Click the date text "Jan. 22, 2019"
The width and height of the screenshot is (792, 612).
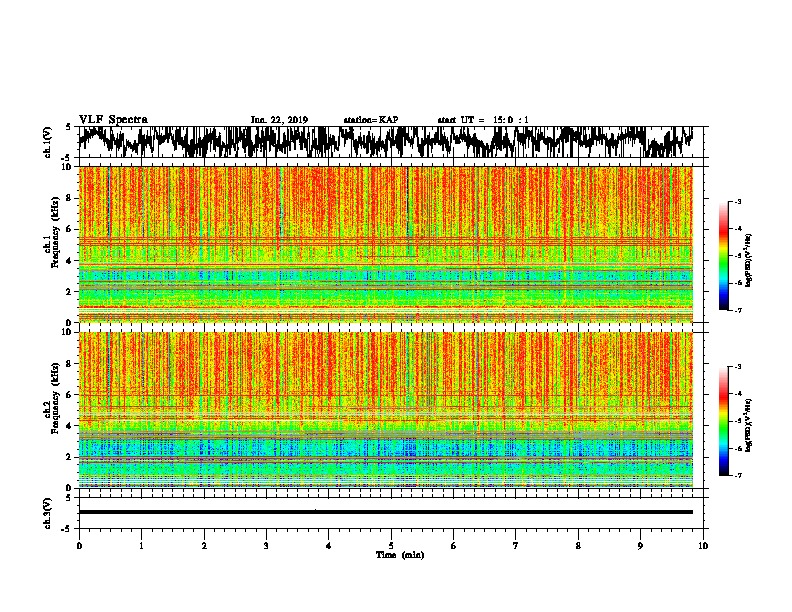coord(279,120)
